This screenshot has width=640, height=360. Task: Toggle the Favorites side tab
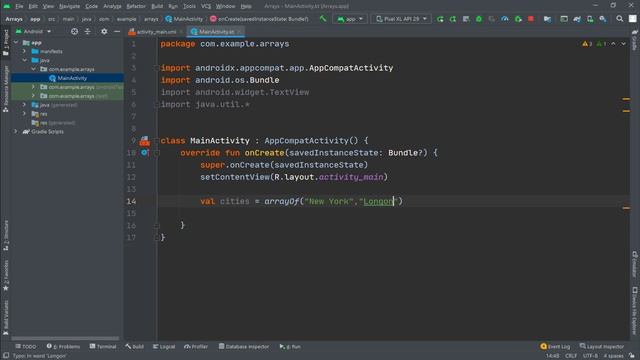[6, 276]
